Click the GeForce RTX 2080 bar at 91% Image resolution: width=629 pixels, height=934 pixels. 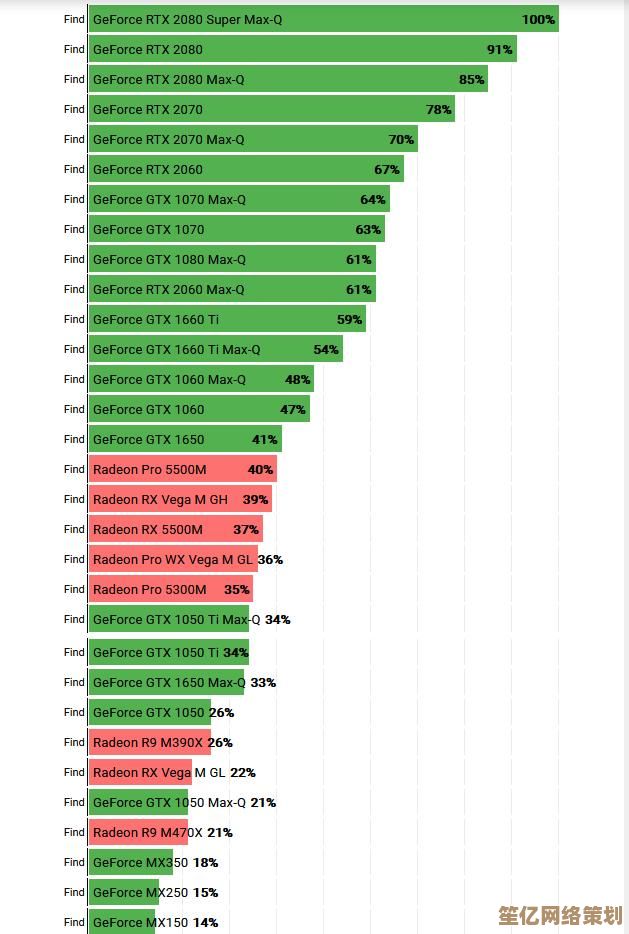[302, 49]
